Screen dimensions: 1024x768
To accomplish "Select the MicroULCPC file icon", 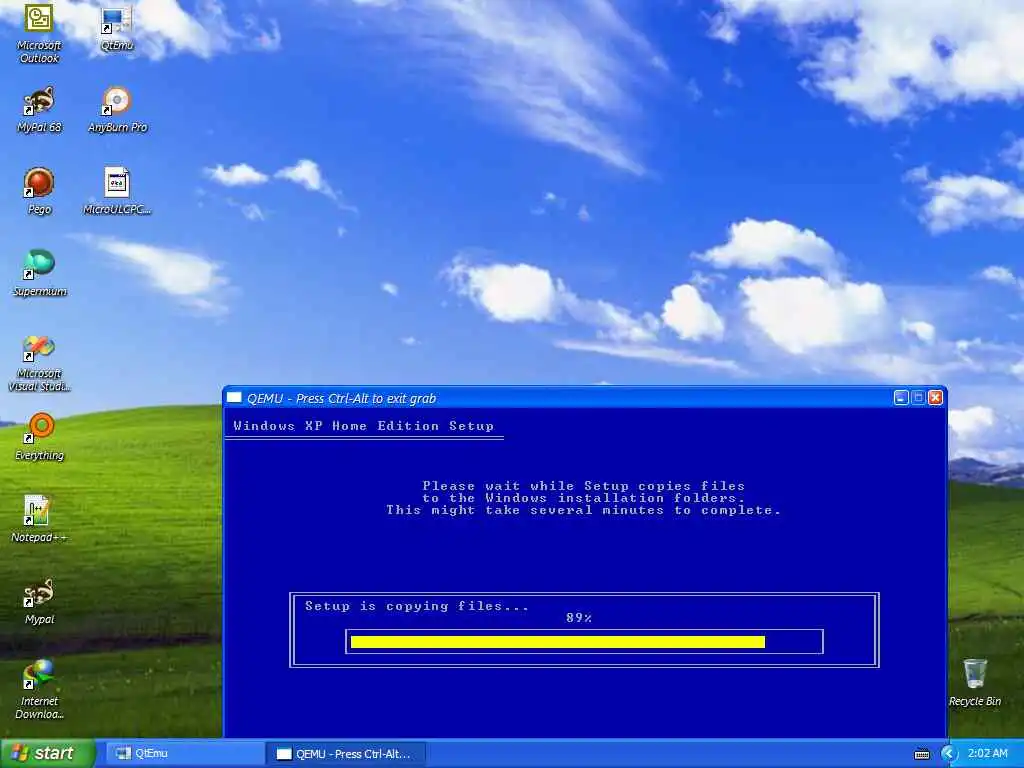I will (117, 191).
